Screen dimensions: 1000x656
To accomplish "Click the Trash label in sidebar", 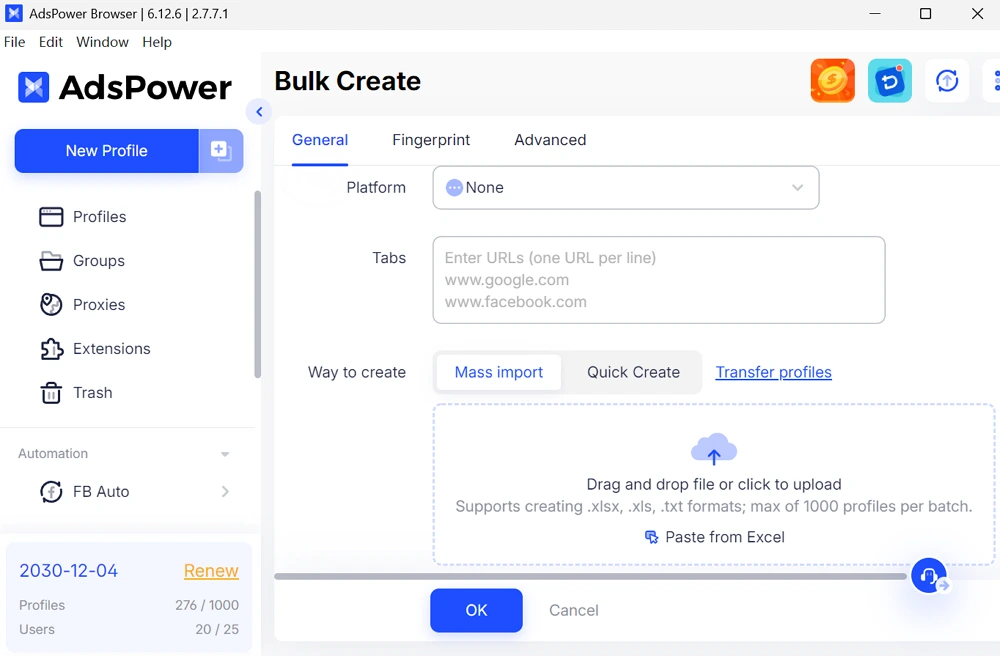I will 92,393.
